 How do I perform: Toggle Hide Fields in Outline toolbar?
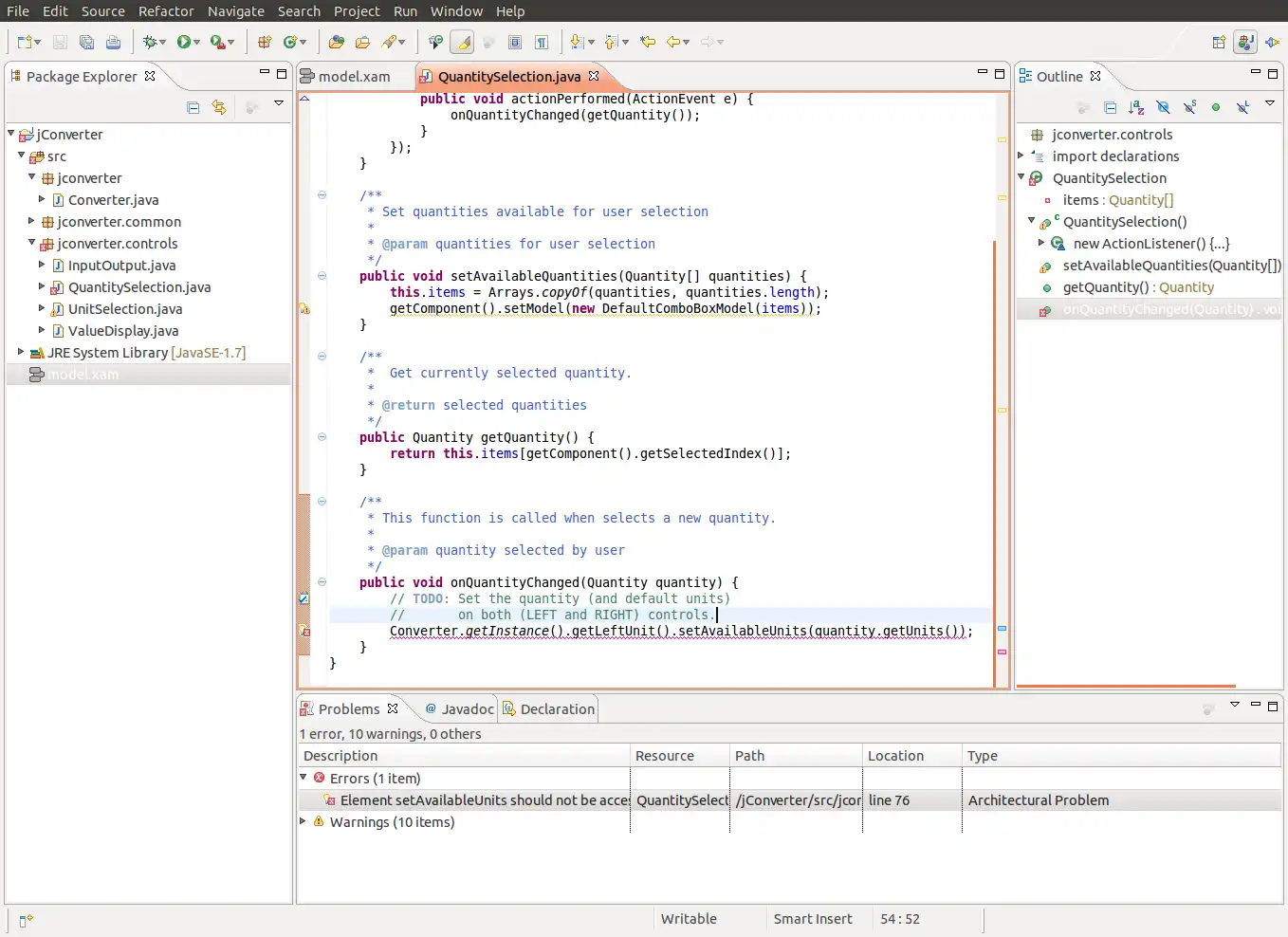pyautogui.click(x=1163, y=107)
